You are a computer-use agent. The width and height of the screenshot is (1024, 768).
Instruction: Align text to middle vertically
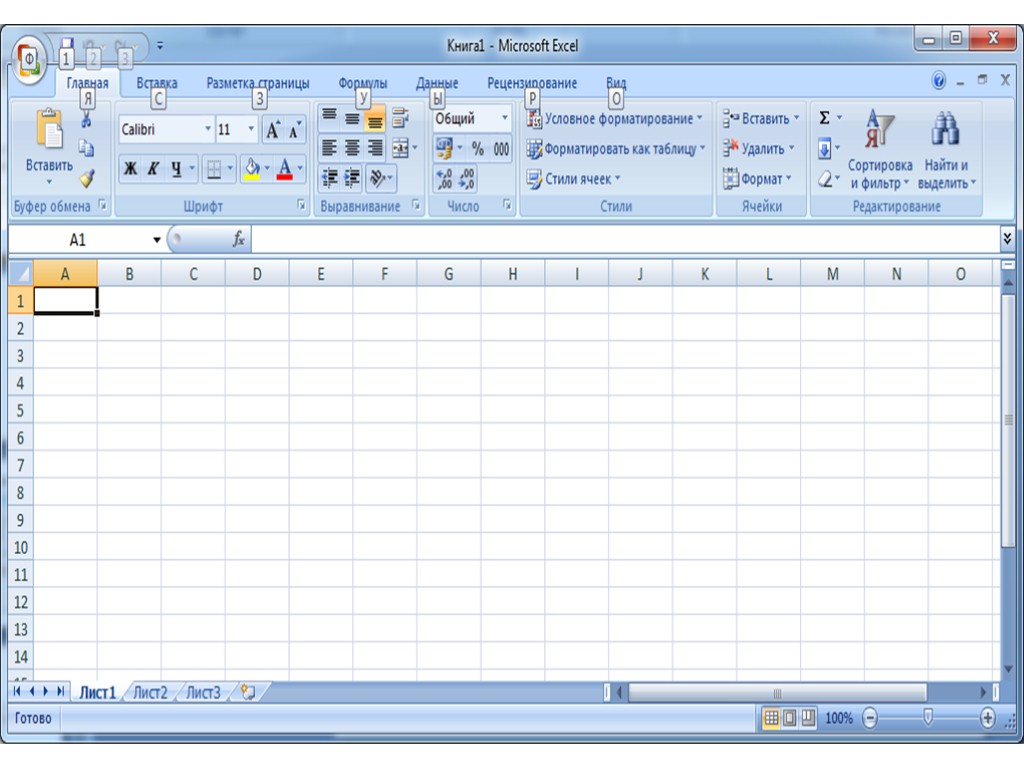pos(352,118)
